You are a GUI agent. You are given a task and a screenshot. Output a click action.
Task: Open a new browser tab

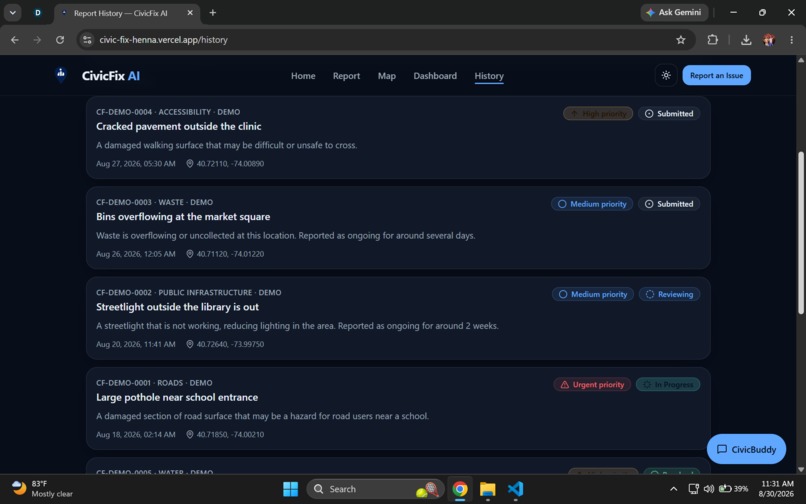(x=212, y=13)
